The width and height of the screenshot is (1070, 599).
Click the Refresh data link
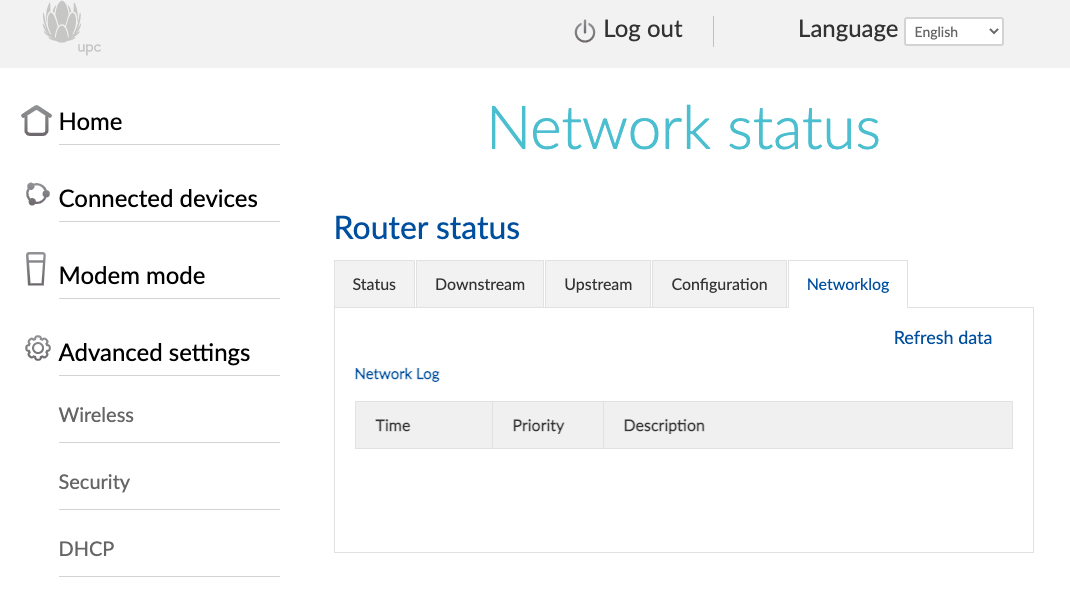(x=942, y=338)
